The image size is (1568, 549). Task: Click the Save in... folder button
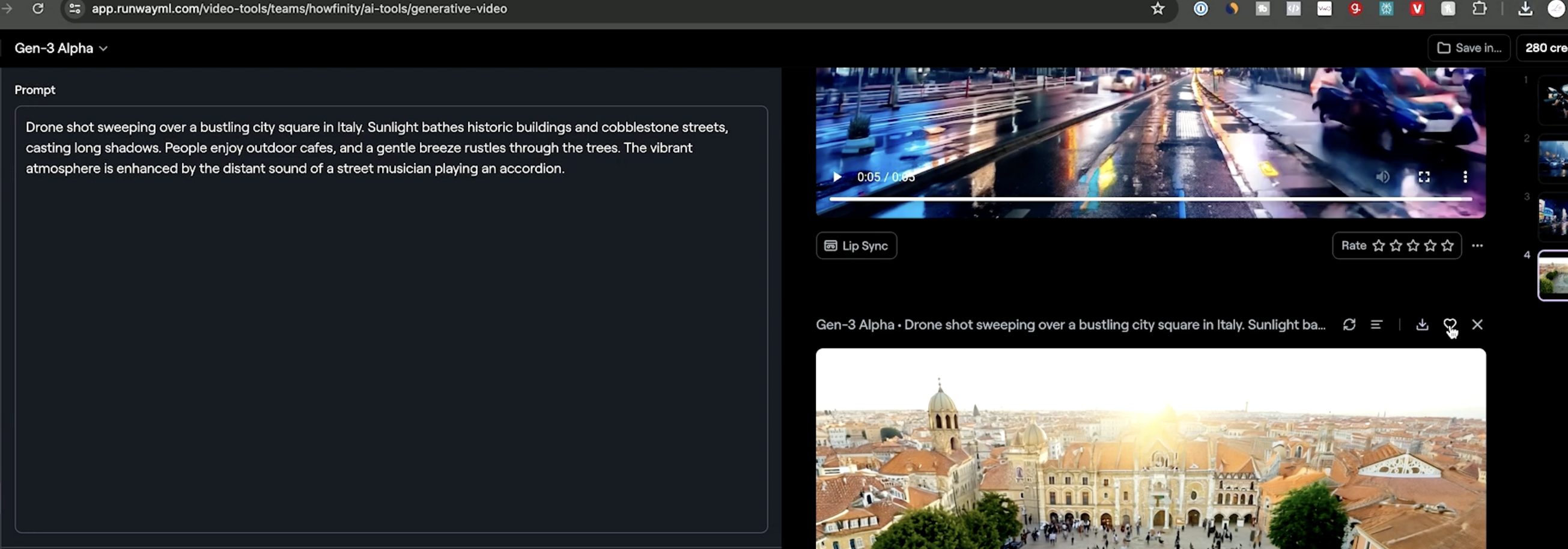tap(1469, 47)
